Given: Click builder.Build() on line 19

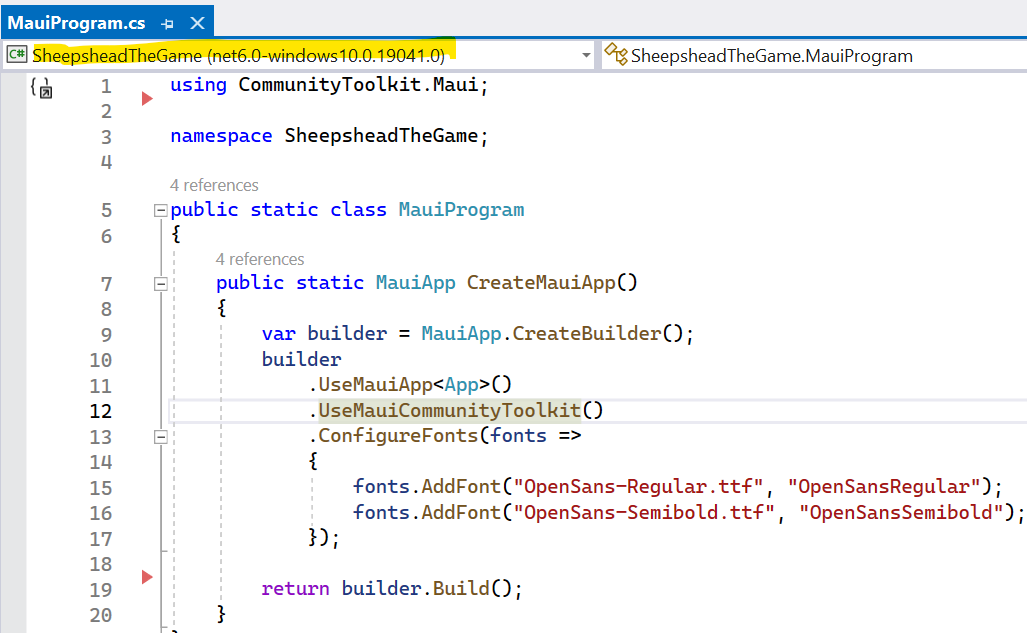Looking at the screenshot, I should pos(426,588).
